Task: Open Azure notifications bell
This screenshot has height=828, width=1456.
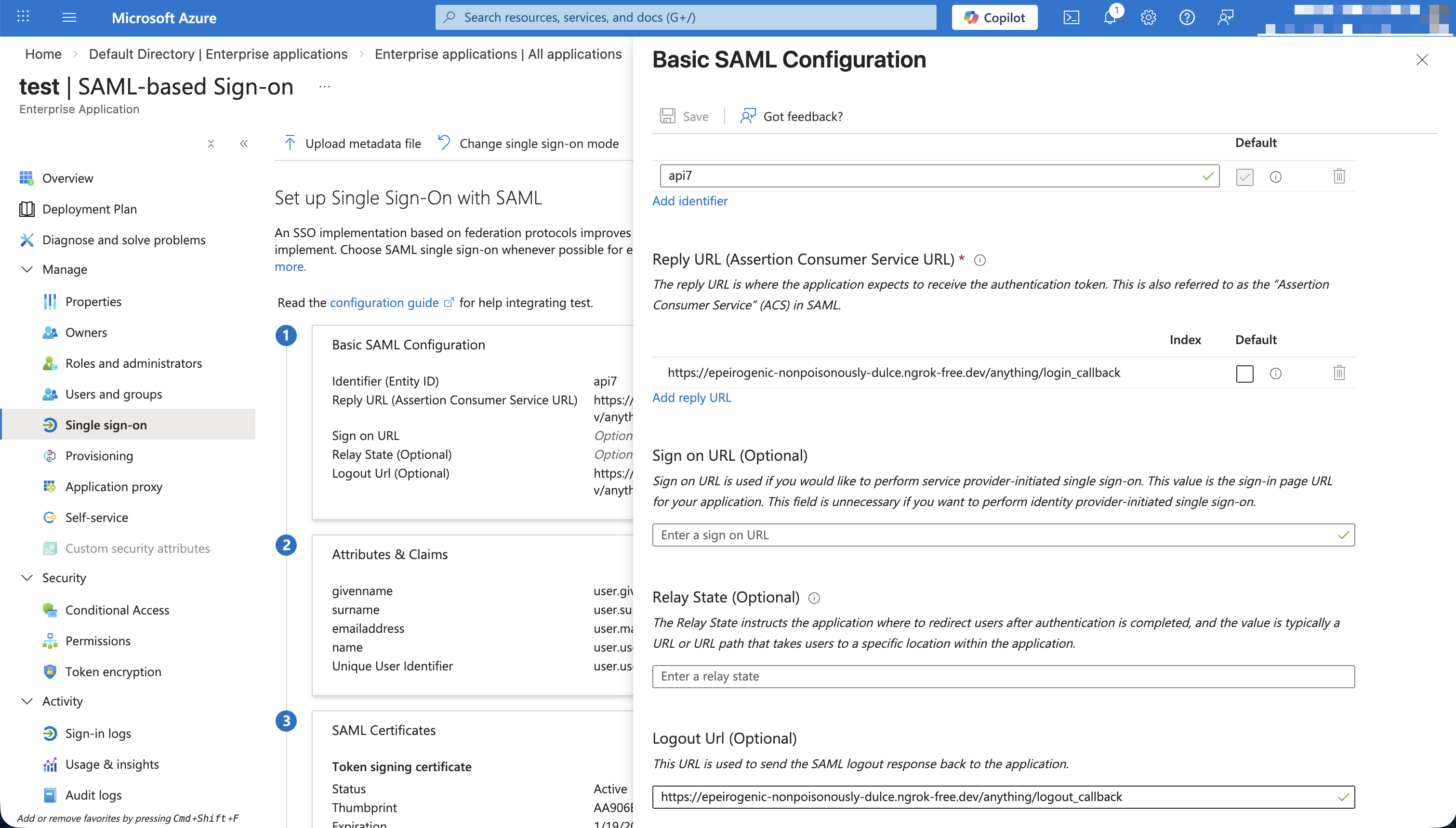Action: (x=1110, y=17)
